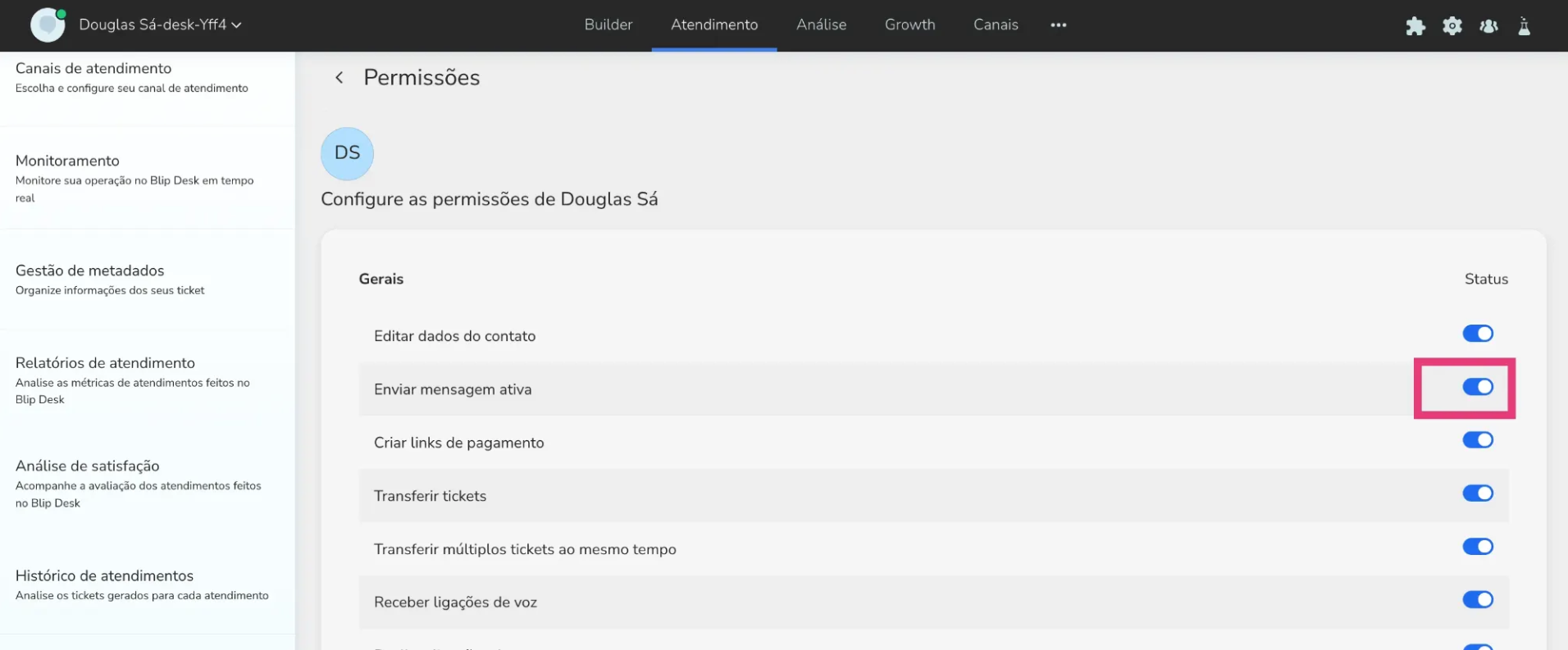Open the settings gear icon
The image size is (1568, 650).
point(1452,26)
